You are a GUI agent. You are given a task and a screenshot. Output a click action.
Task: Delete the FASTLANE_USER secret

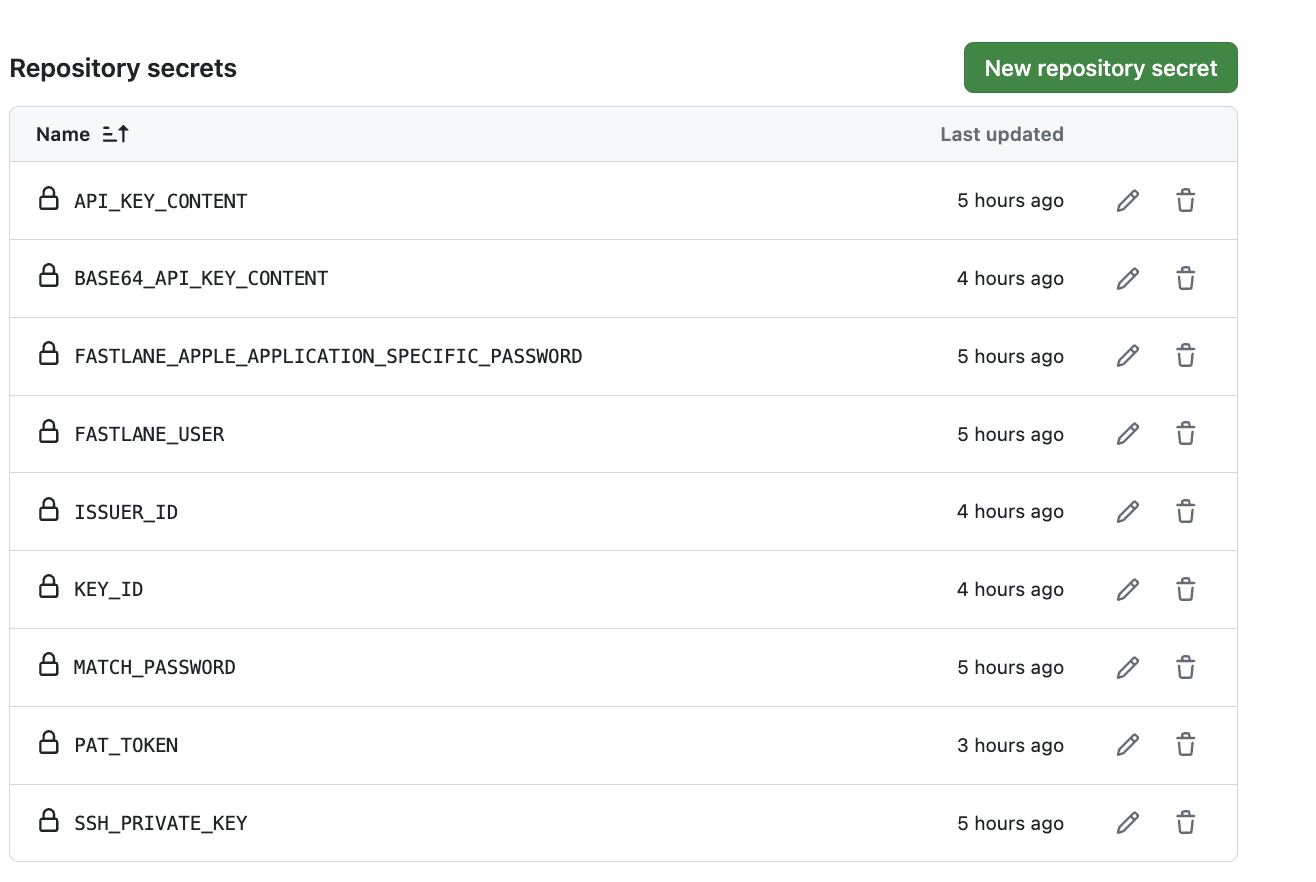[1185, 434]
